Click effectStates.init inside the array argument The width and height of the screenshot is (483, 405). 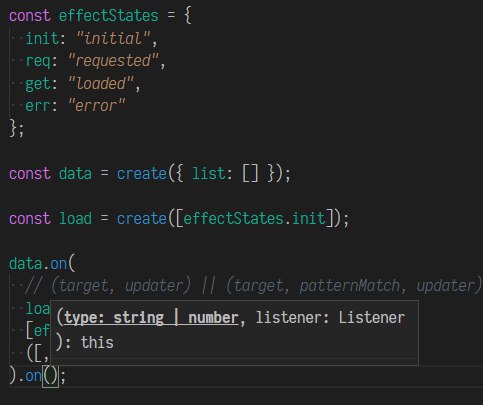point(254,219)
